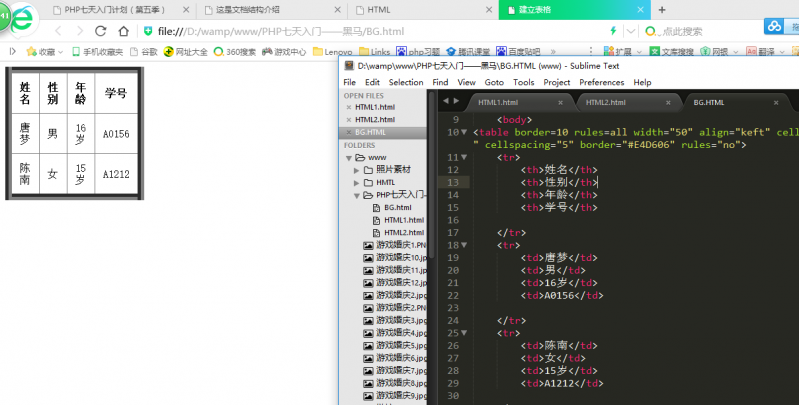Open the Preferences menu in Sublime
This screenshot has height=405, width=799.
tap(601, 82)
